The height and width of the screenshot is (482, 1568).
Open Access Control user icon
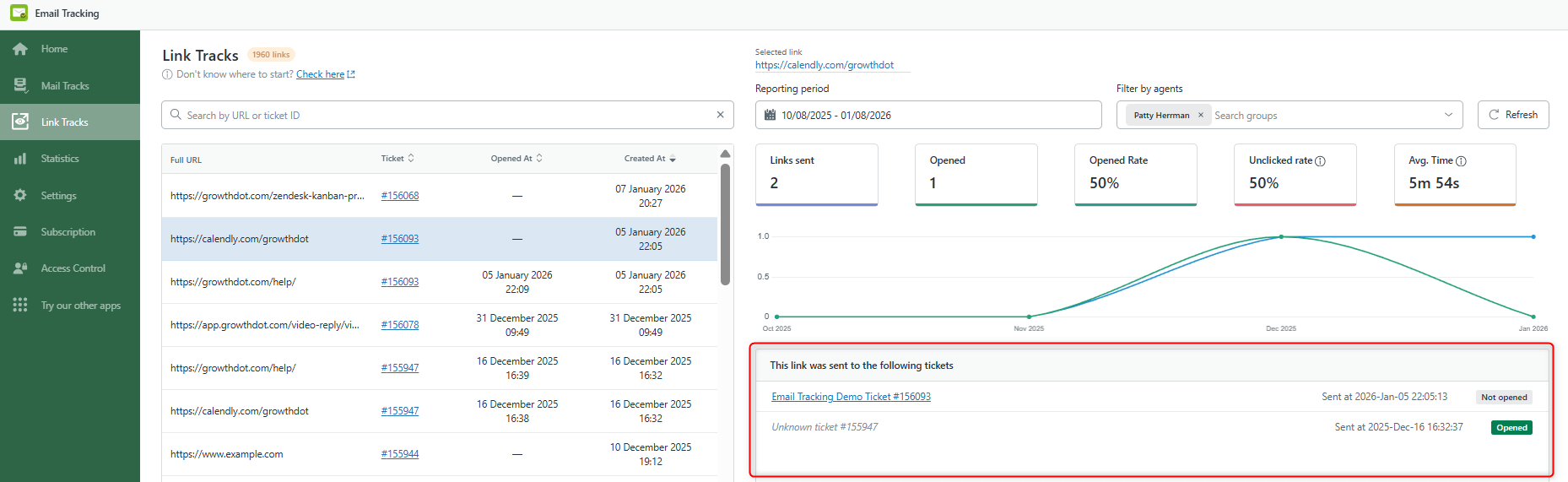(20, 268)
